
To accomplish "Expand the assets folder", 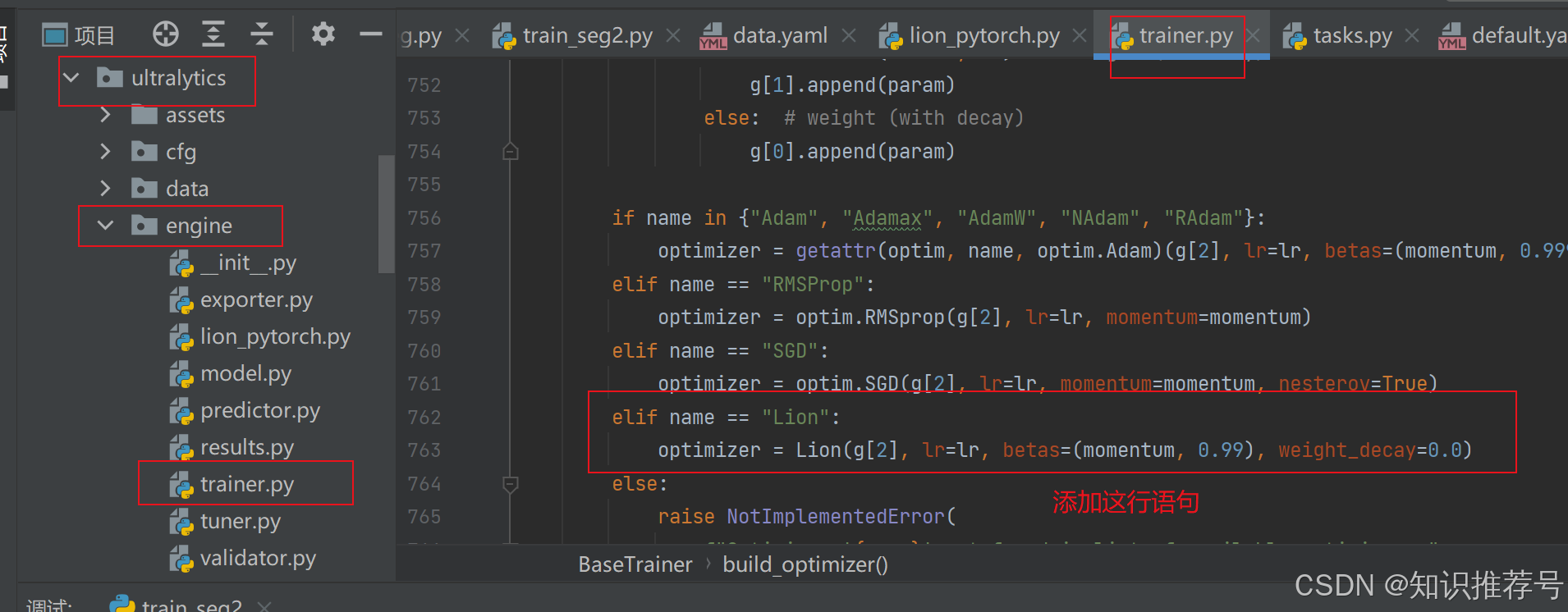I will click(x=105, y=115).
